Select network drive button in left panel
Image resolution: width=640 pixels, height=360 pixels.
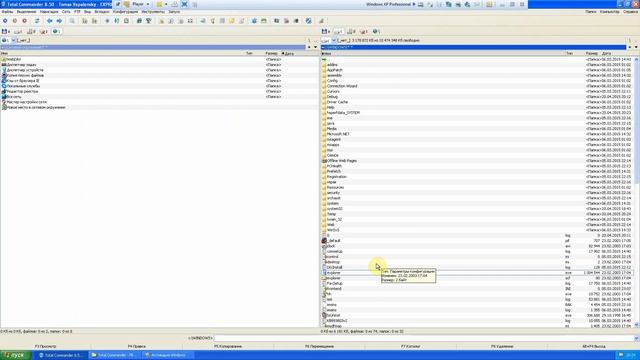(57, 31)
